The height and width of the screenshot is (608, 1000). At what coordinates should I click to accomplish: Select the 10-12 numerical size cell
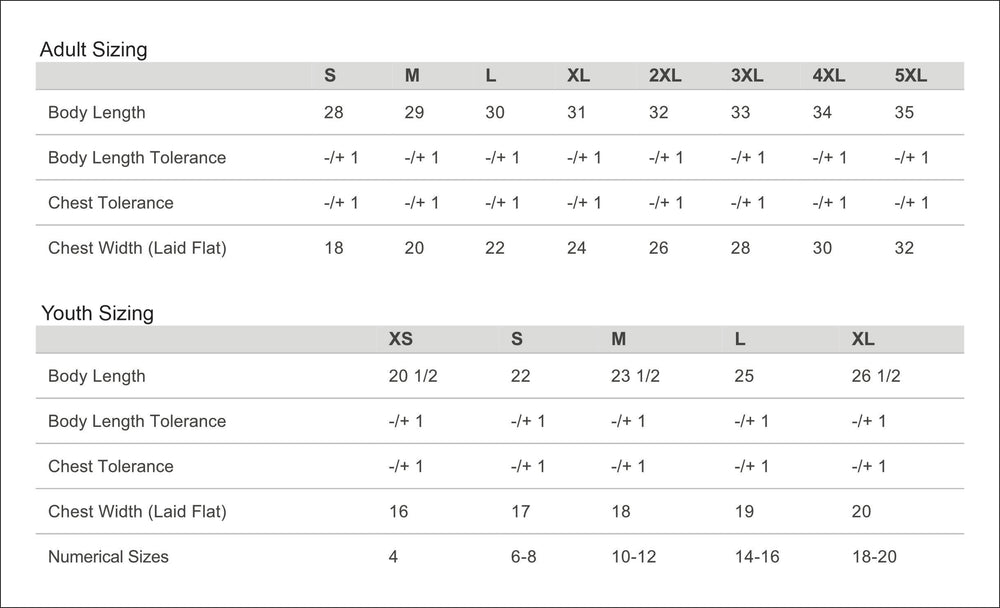(633, 556)
